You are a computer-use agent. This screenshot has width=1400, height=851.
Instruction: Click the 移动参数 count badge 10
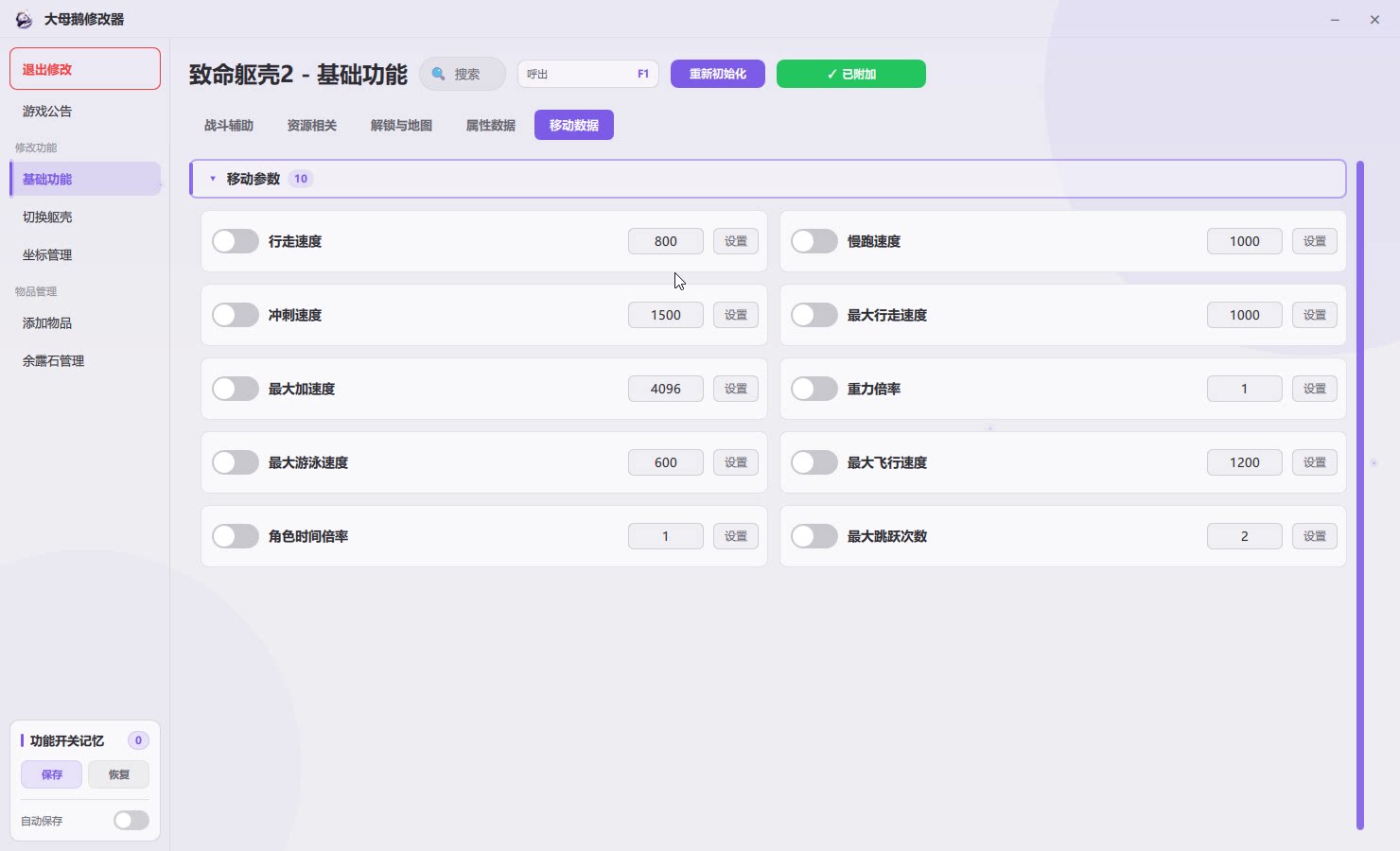click(301, 179)
